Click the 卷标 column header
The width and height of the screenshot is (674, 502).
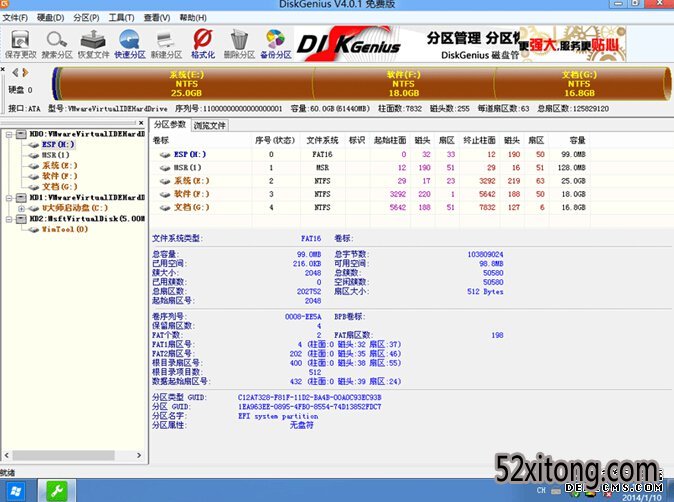pos(201,140)
